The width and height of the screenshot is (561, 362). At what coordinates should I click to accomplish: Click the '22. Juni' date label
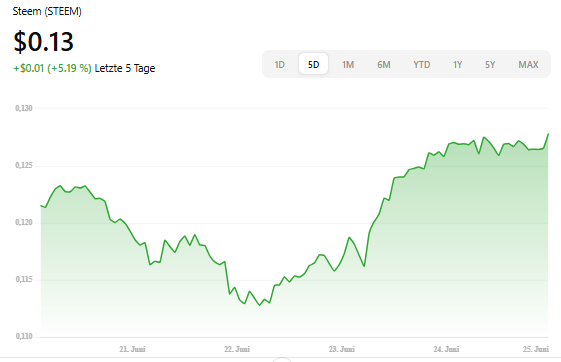pos(237,349)
